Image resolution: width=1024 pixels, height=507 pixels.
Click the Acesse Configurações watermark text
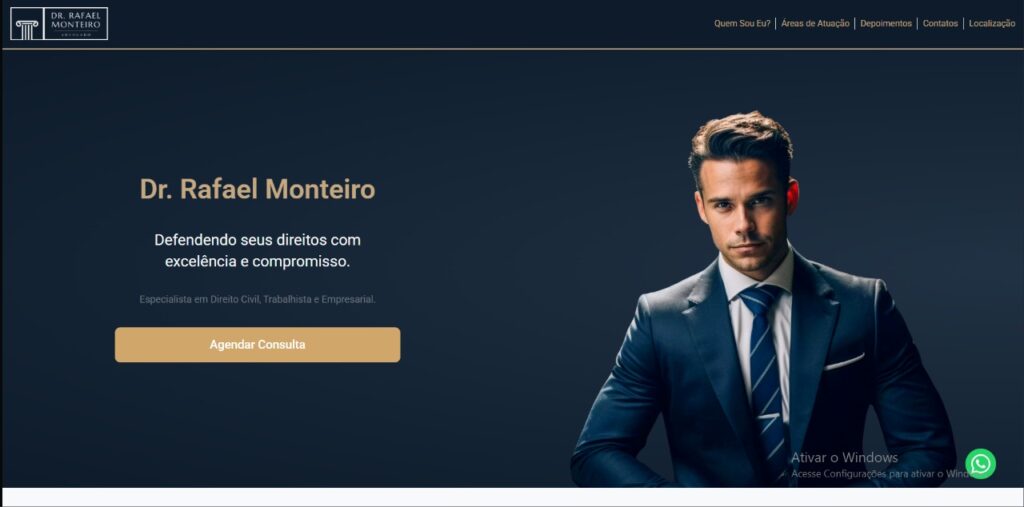pyautogui.click(x=878, y=474)
